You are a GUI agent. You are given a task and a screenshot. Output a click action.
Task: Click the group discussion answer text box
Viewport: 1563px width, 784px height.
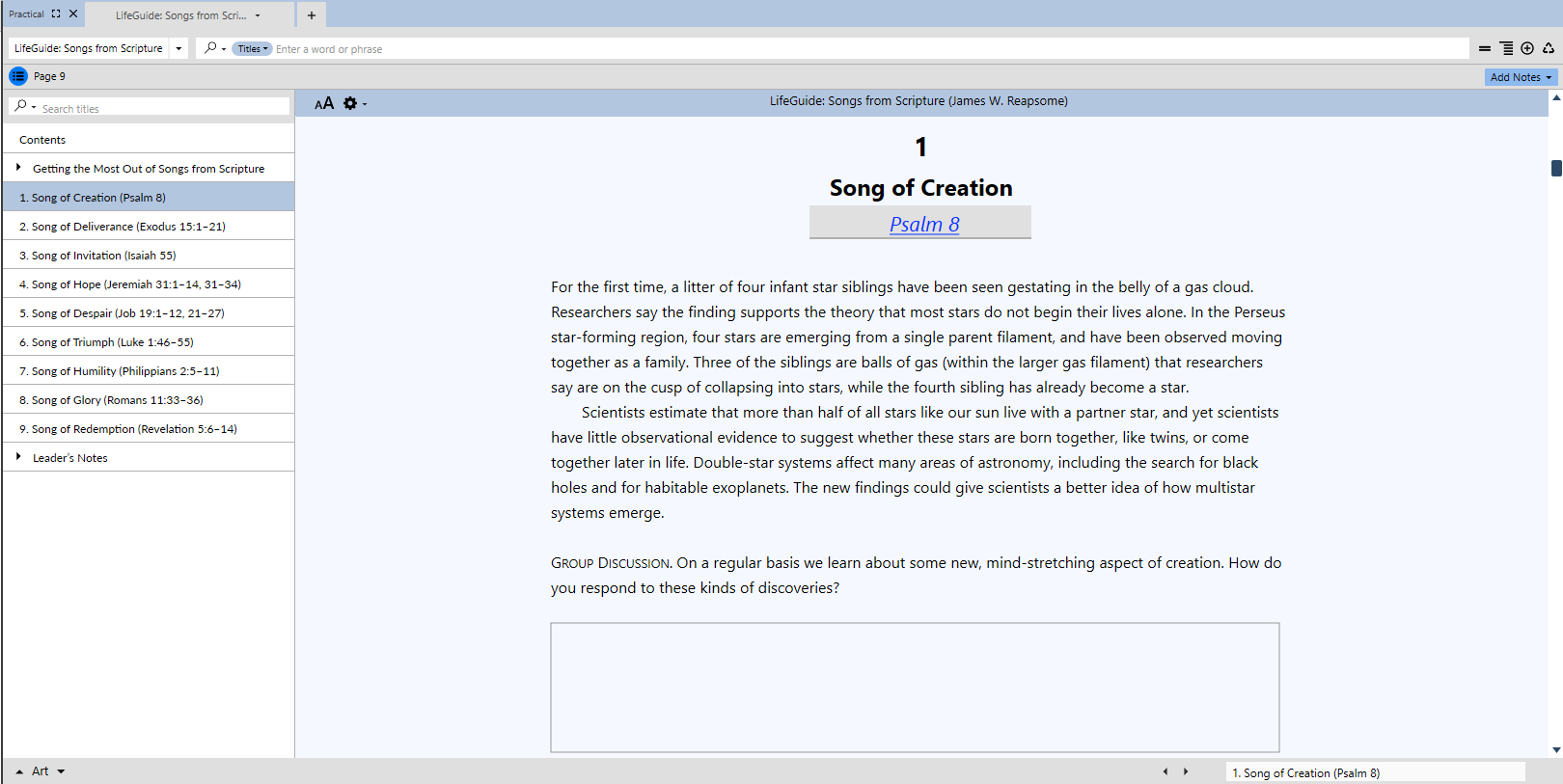(915, 687)
